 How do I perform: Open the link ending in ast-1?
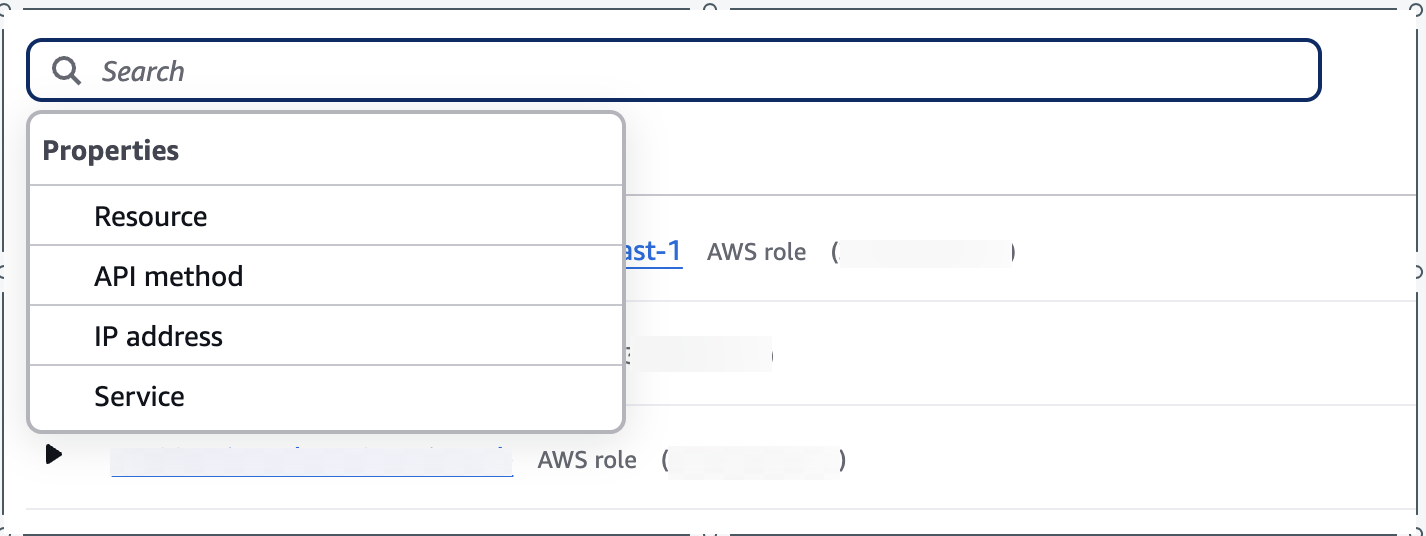pos(653,251)
